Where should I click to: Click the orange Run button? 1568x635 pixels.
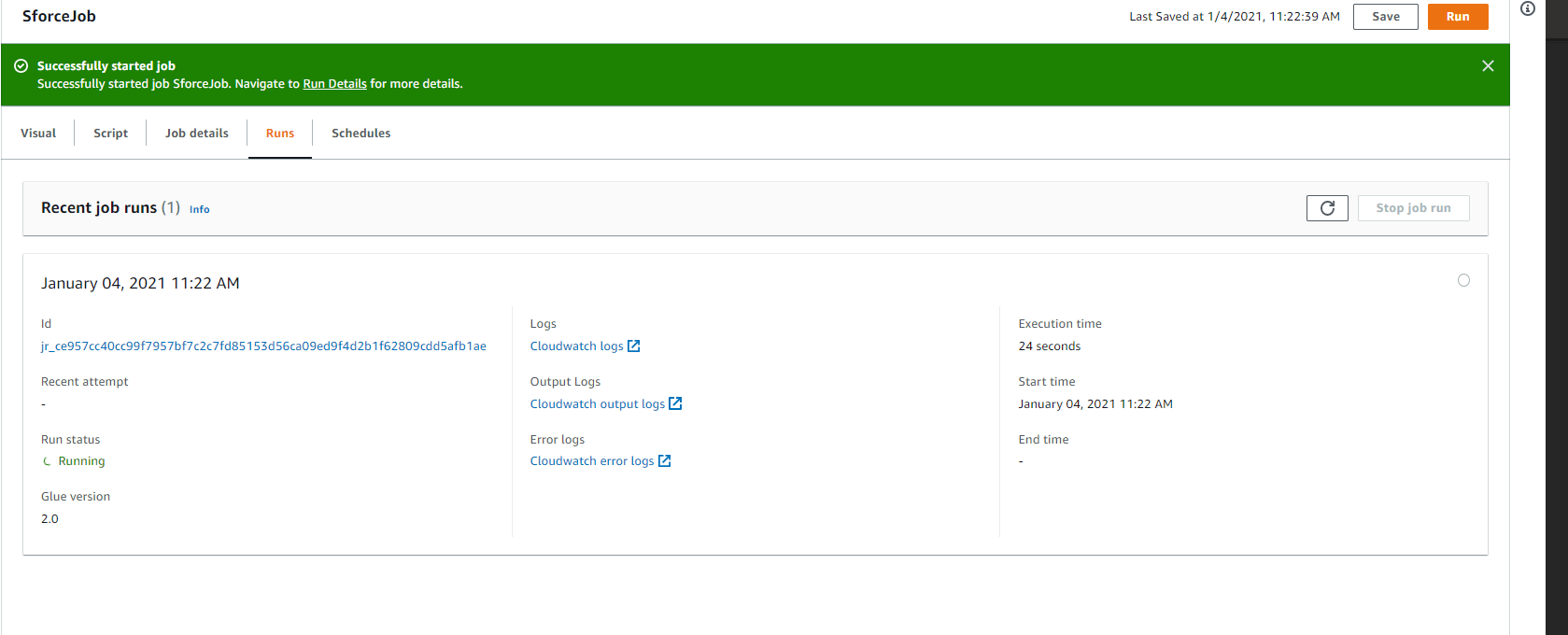(x=1457, y=17)
